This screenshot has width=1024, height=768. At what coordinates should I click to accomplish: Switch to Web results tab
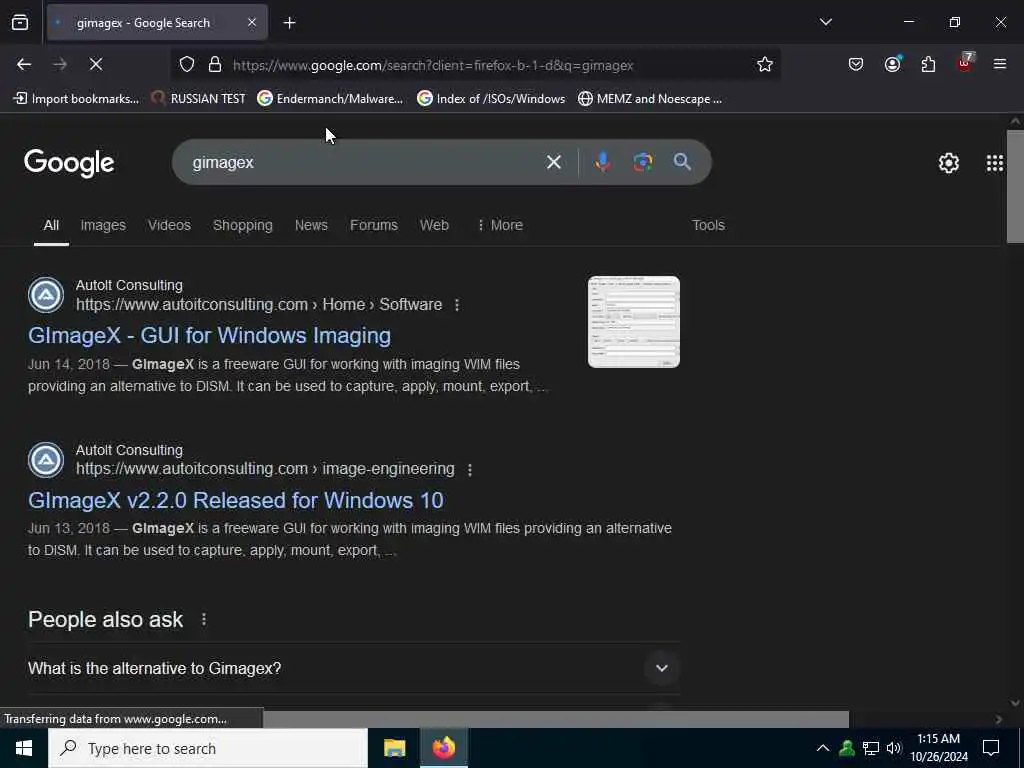click(434, 225)
